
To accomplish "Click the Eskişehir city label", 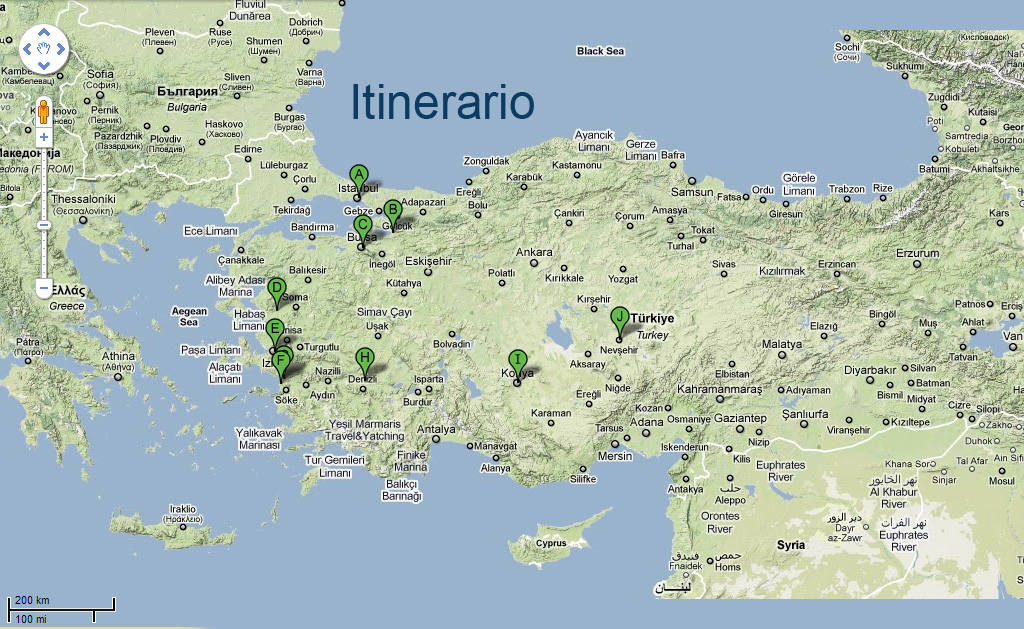I will click(428, 261).
